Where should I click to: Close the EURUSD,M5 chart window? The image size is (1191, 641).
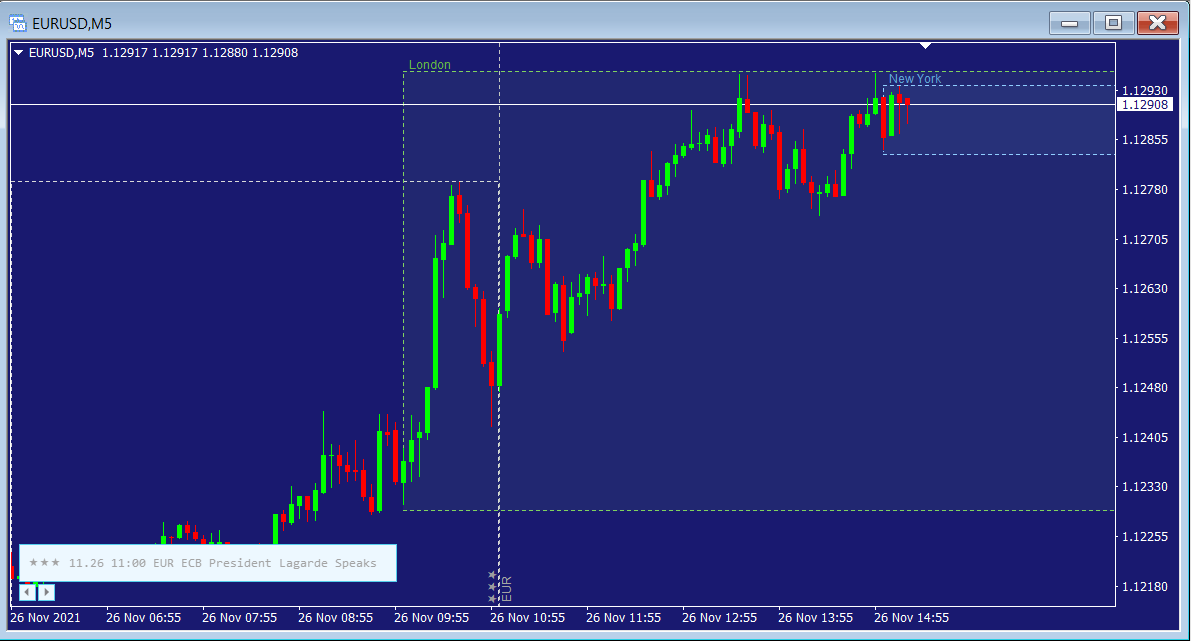click(1158, 22)
